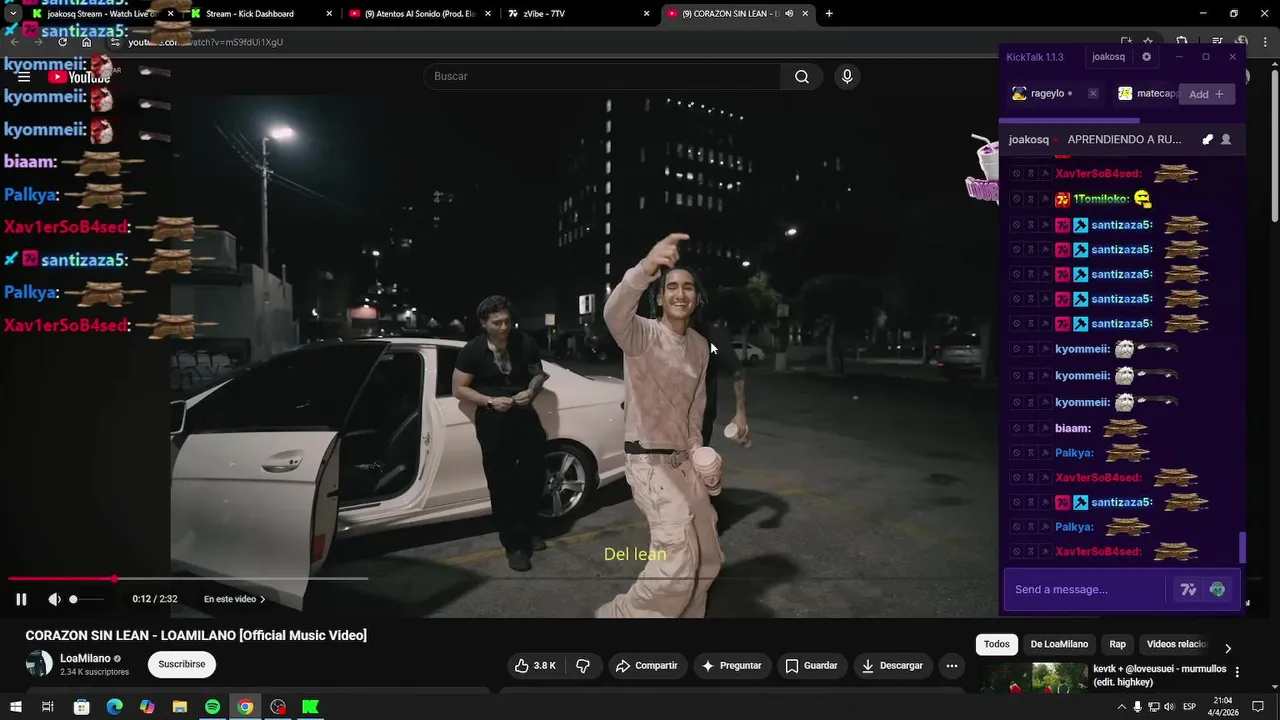The image size is (1280, 720).
Task: Subscribe to LoaMilano with Suscribirse
Action: pos(182,664)
